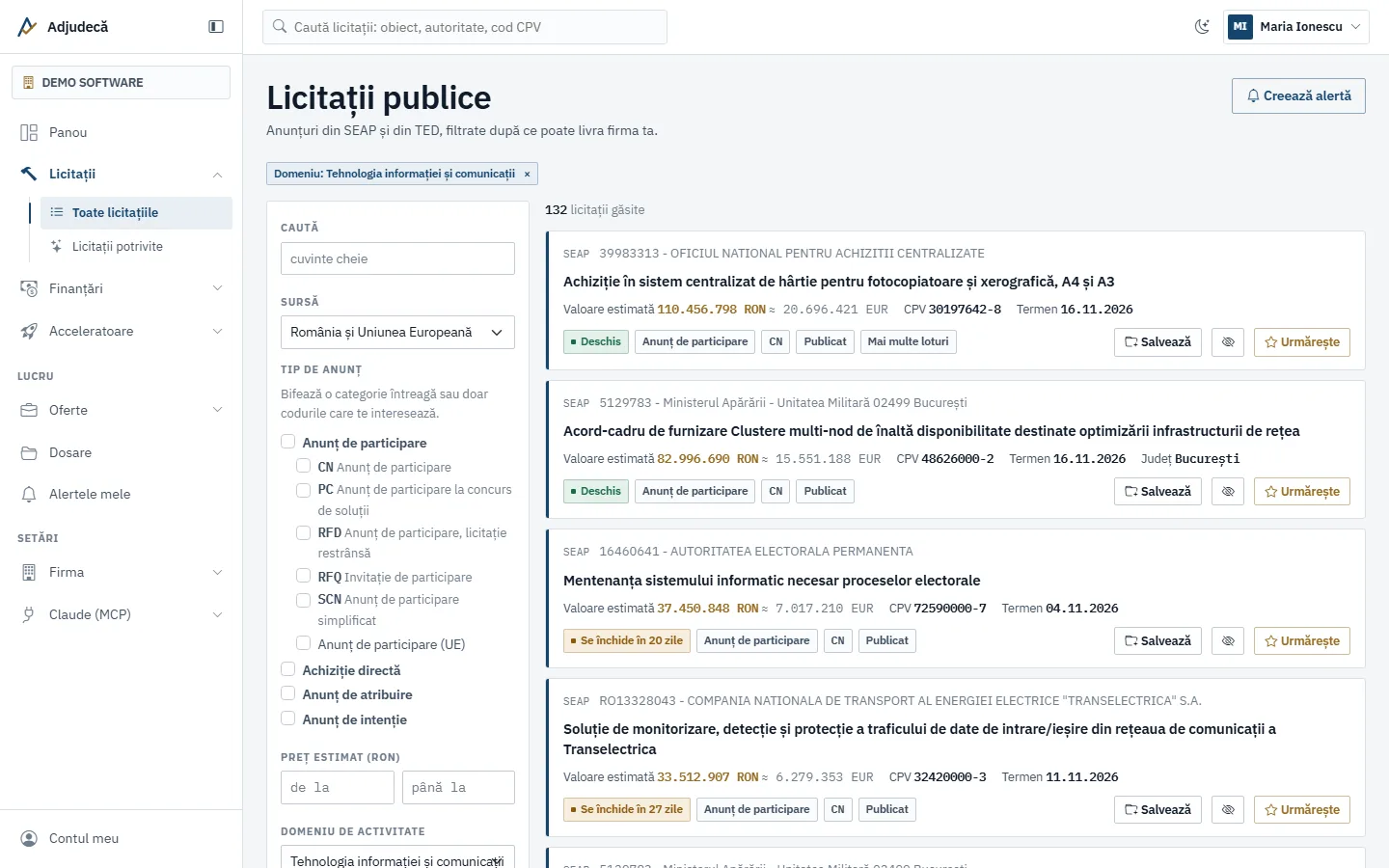
Task: Open the hârtie pentru fotocopiatoare tender title
Action: (839, 282)
